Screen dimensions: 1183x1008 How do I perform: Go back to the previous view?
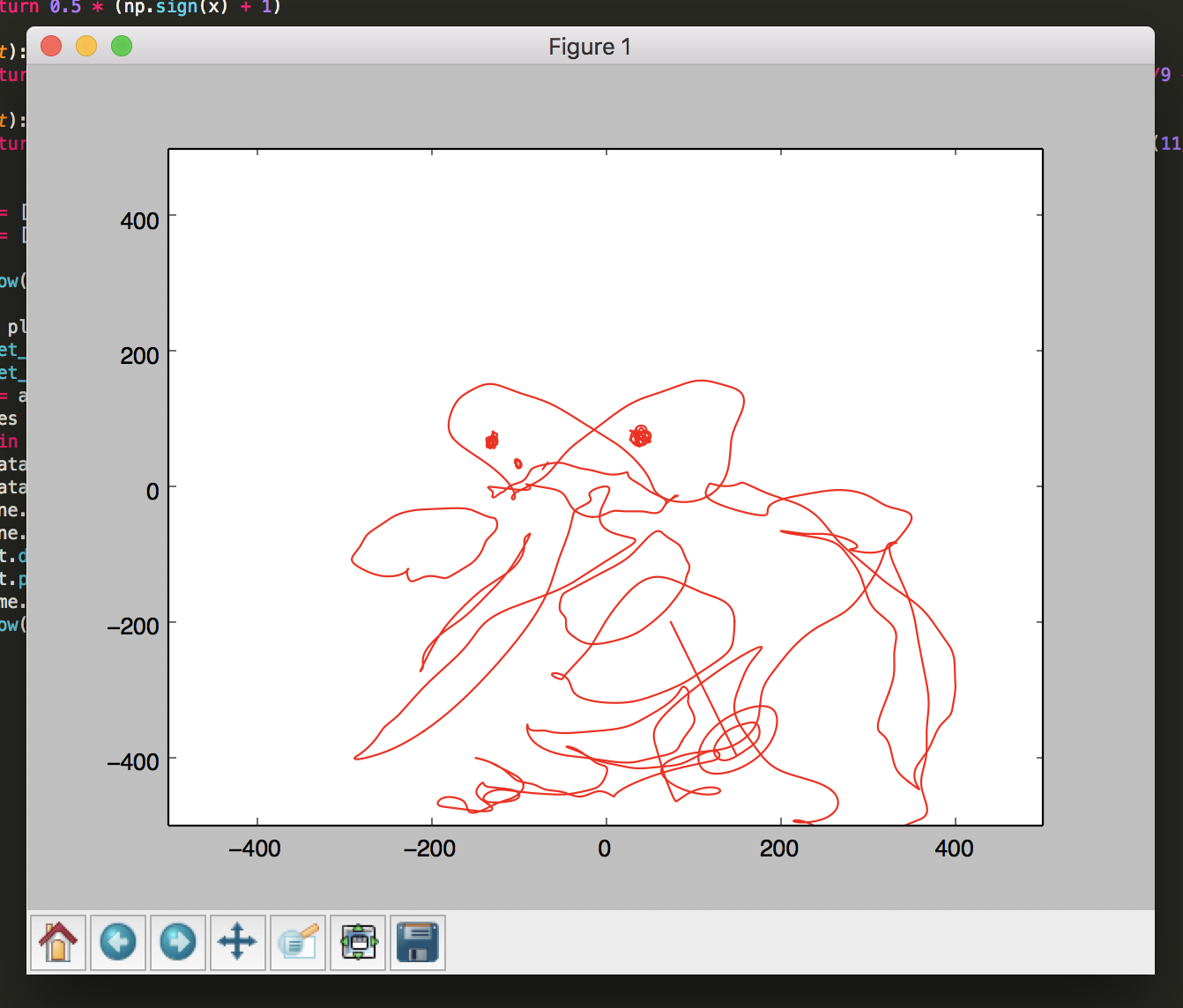click(118, 943)
